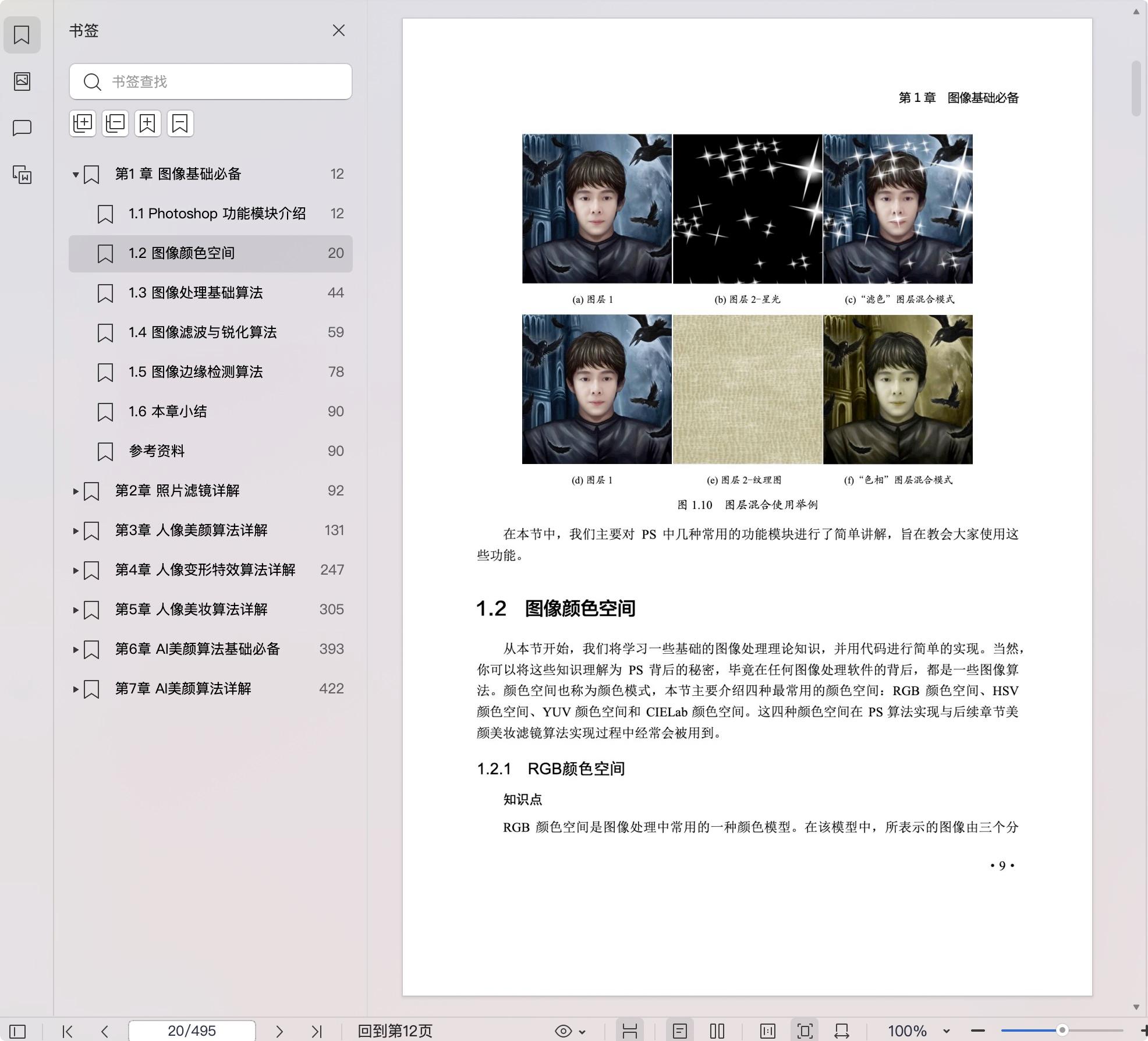Click fit page icon

805,1031
